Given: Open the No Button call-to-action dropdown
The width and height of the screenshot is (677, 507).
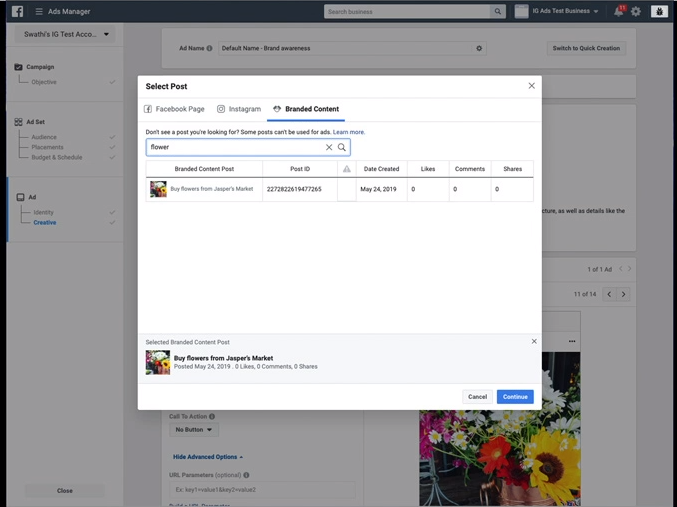Looking at the screenshot, I should (x=194, y=430).
